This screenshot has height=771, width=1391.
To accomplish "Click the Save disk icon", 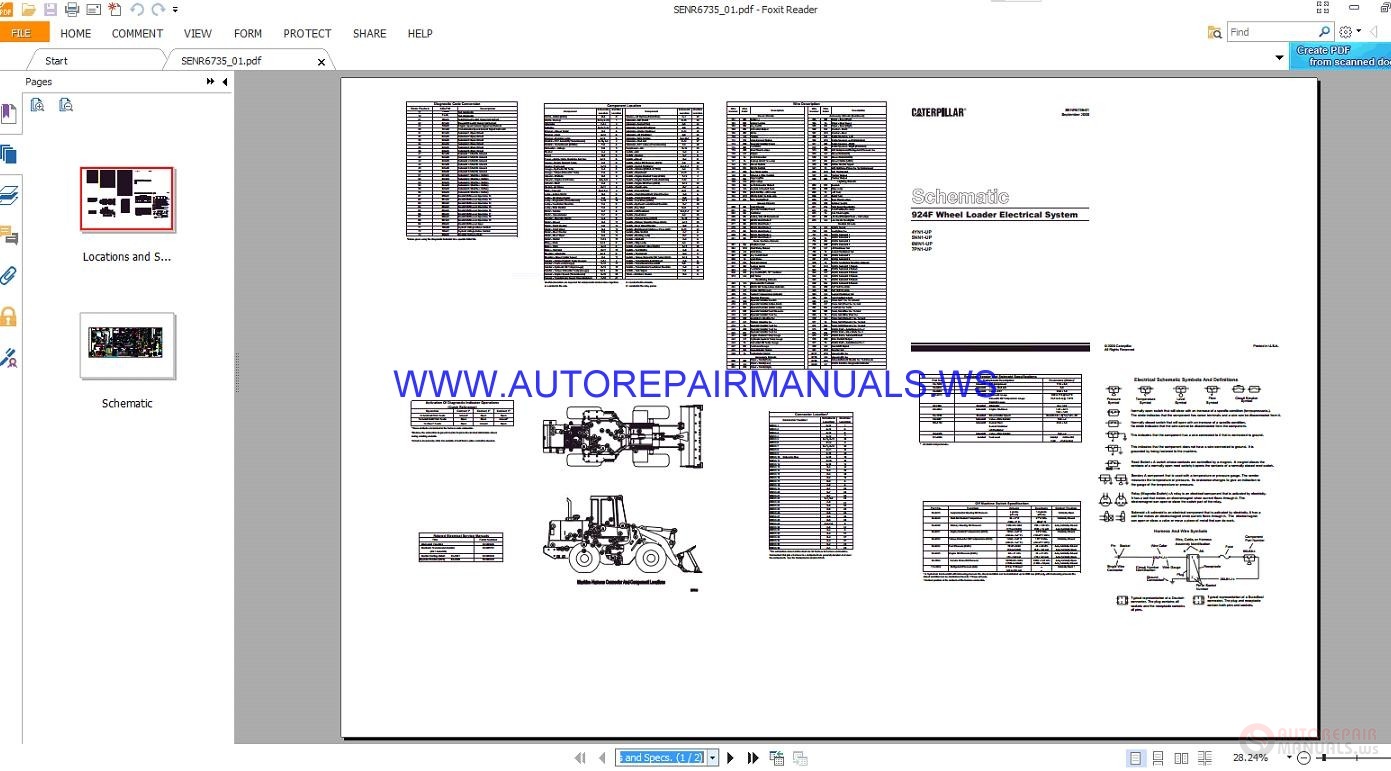I will [x=50, y=9].
